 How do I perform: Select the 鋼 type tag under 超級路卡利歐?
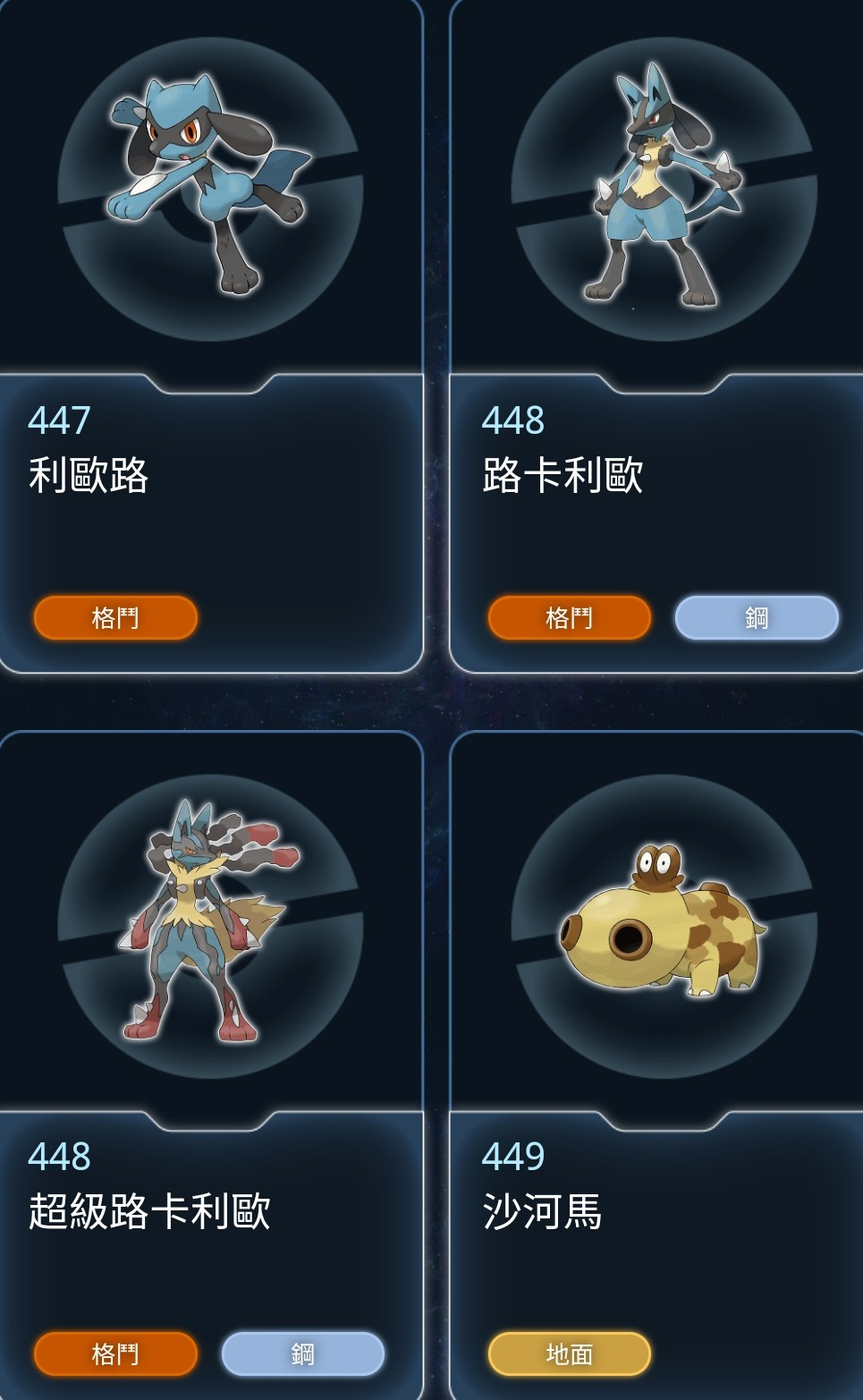pyautogui.click(x=303, y=1353)
